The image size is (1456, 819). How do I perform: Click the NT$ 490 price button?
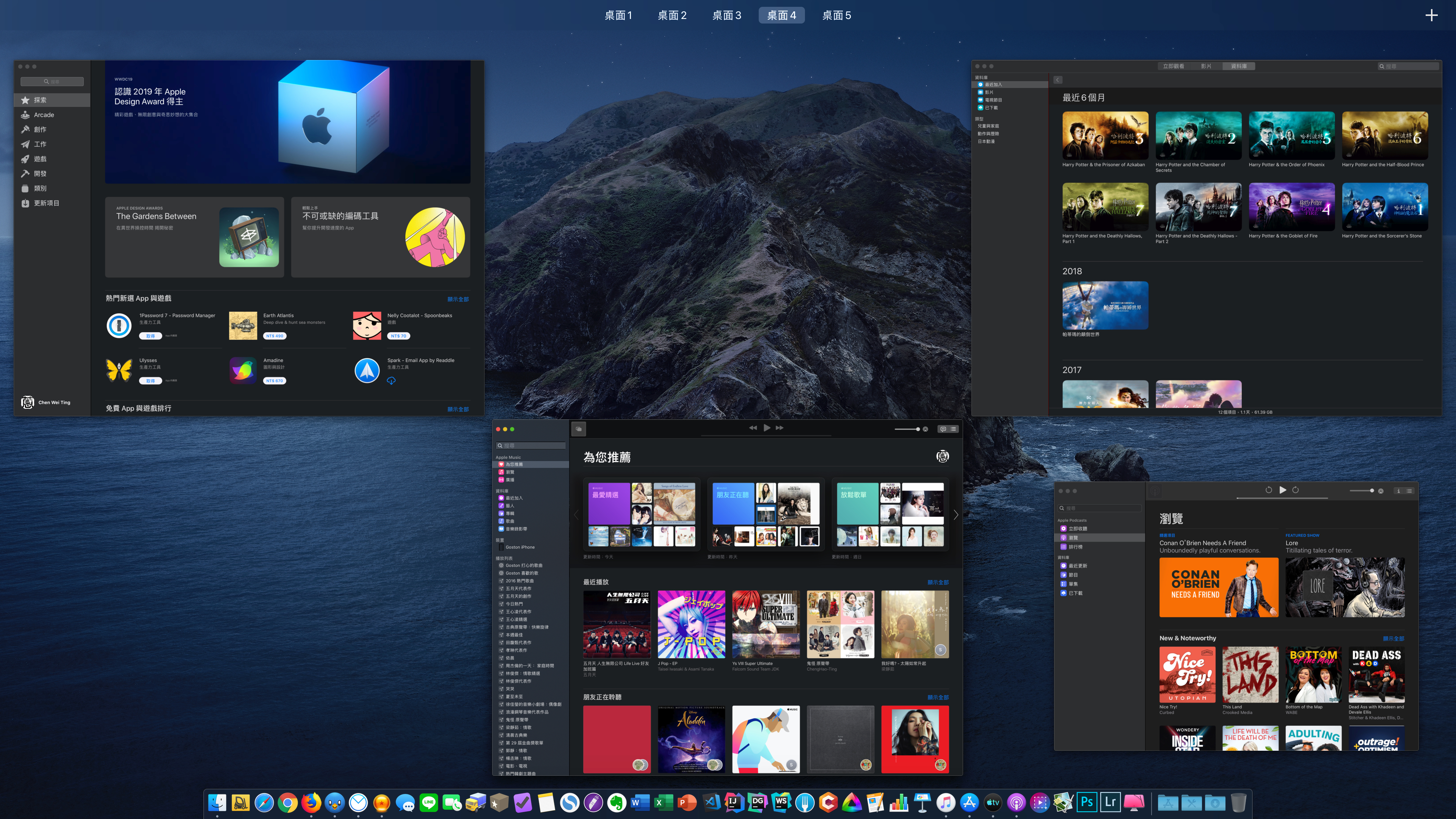[x=274, y=336]
